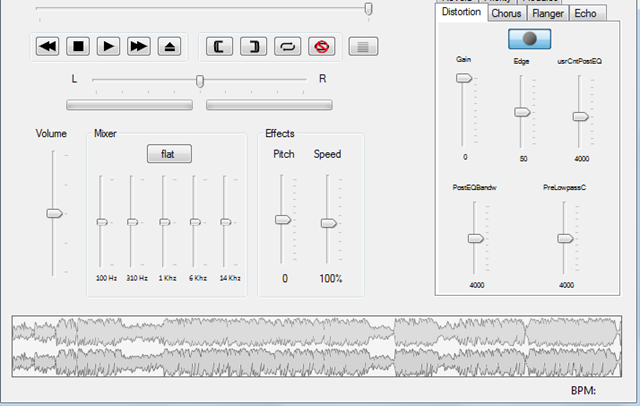640x406 pixels.
Task: Click the PostEQBandw value 4000
Action: point(477,285)
